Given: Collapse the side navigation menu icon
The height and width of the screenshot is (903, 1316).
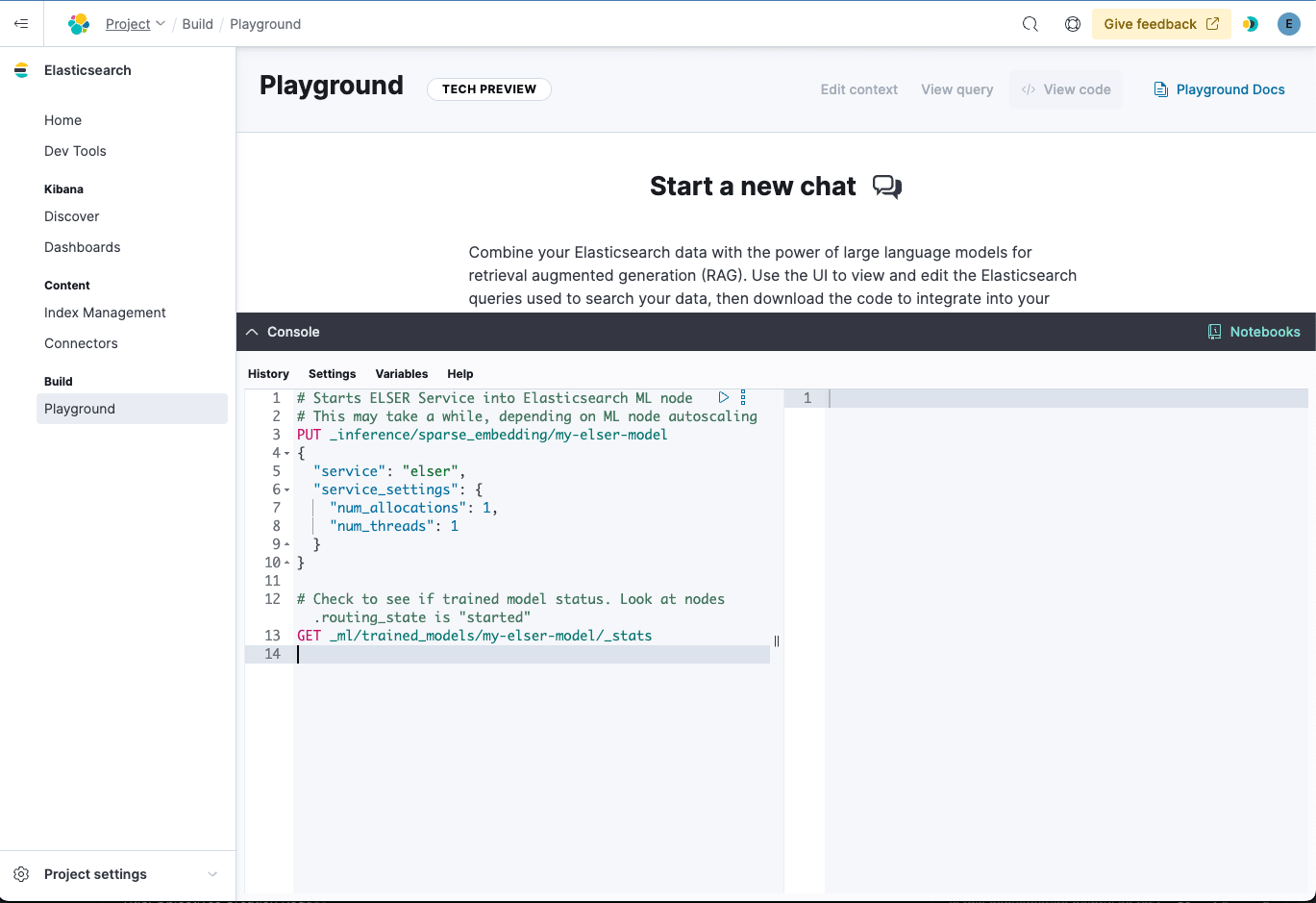Looking at the screenshot, I should (x=21, y=24).
